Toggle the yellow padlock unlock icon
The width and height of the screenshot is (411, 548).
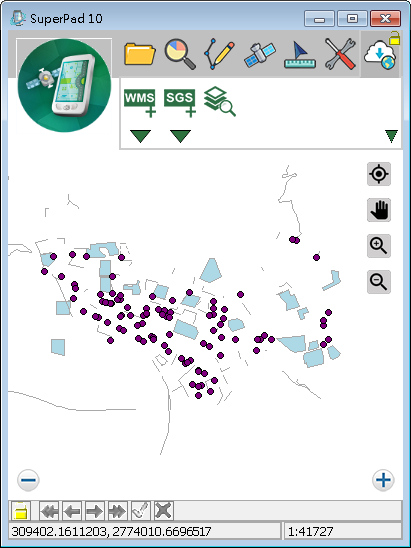point(395,38)
